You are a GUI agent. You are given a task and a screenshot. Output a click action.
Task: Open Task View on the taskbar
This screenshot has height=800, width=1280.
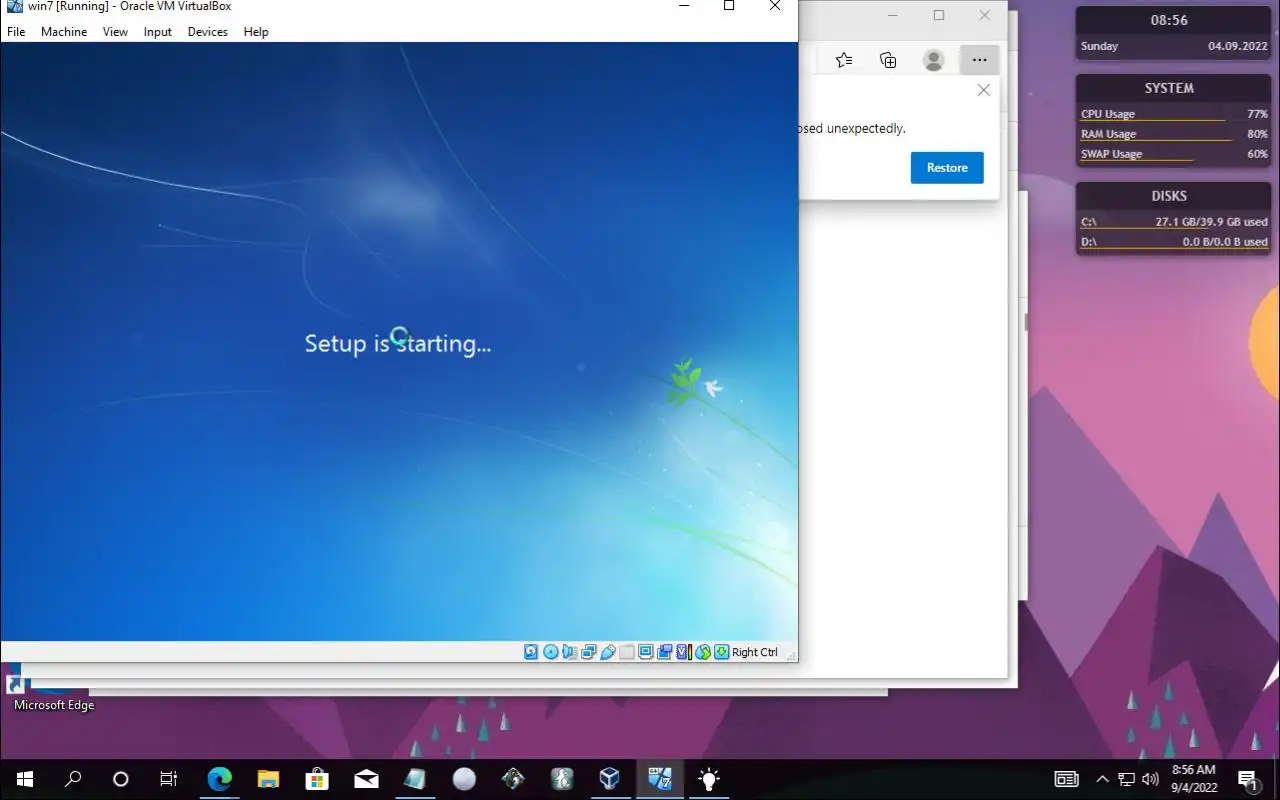pyautogui.click(x=169, y=779)
